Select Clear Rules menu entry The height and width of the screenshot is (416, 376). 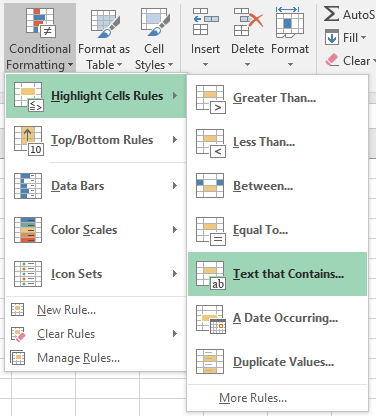tap(96, 334)
